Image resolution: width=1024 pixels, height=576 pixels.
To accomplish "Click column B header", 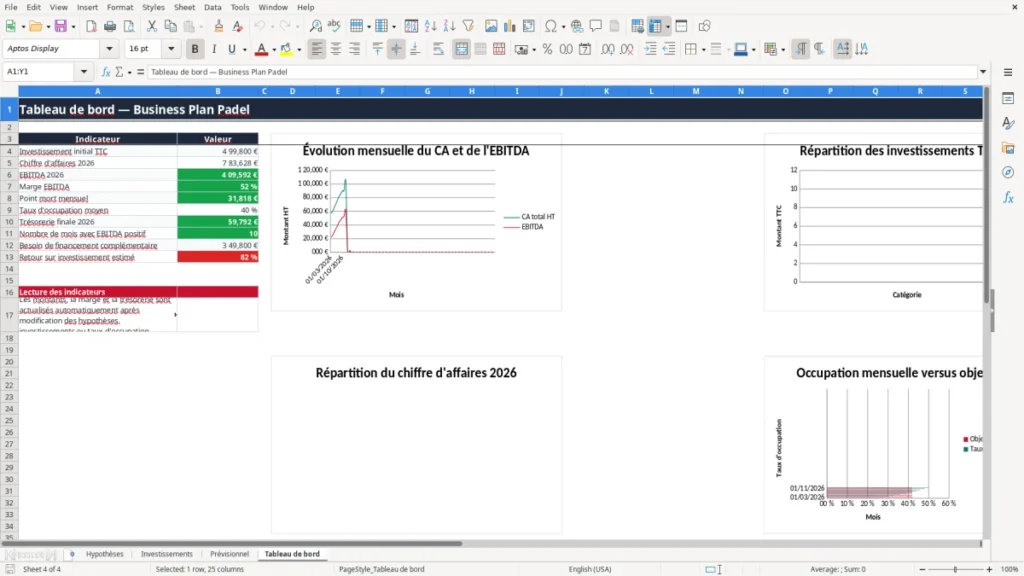I will [217, 91].
